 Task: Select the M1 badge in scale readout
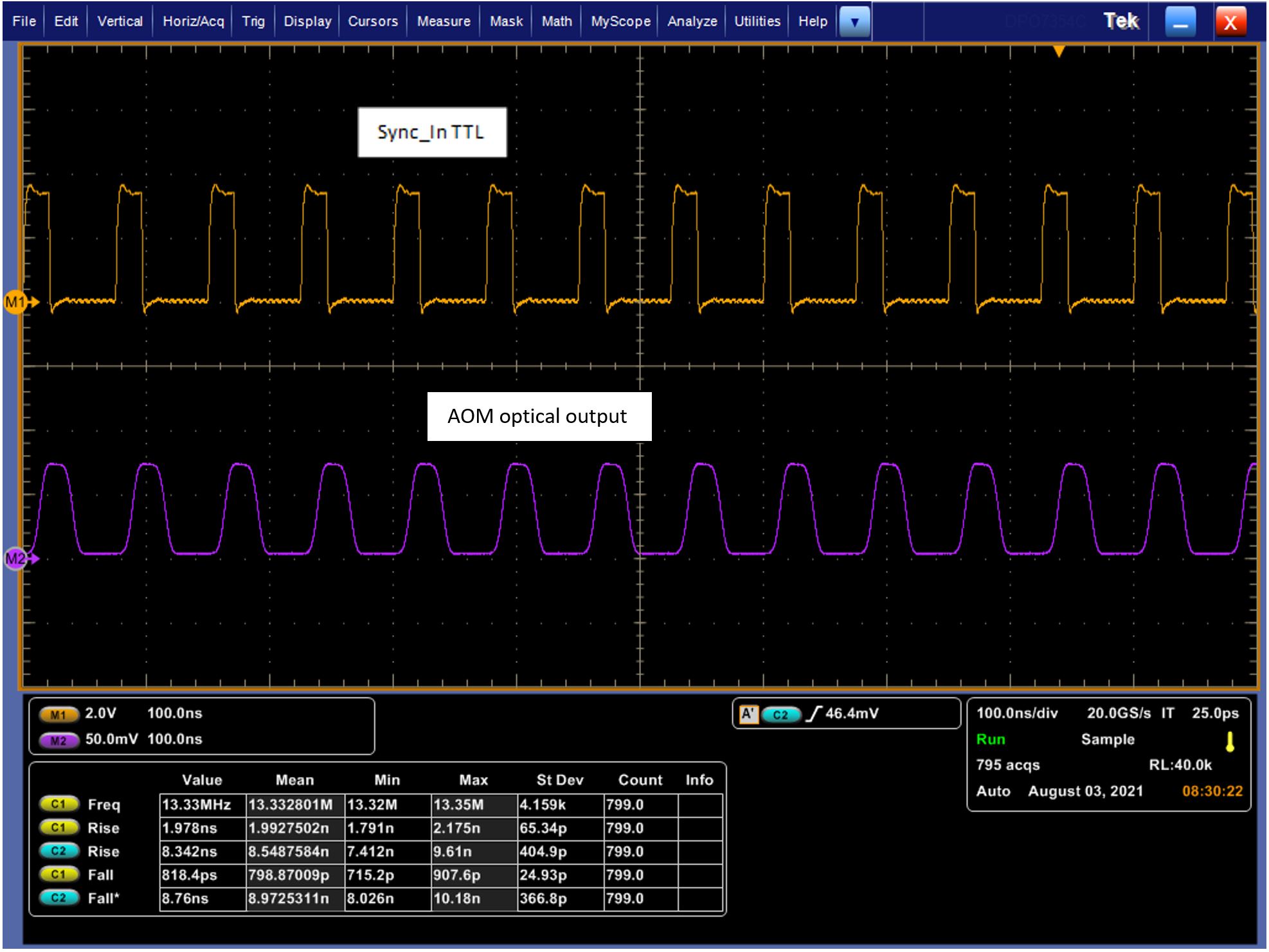click(59, 714)
